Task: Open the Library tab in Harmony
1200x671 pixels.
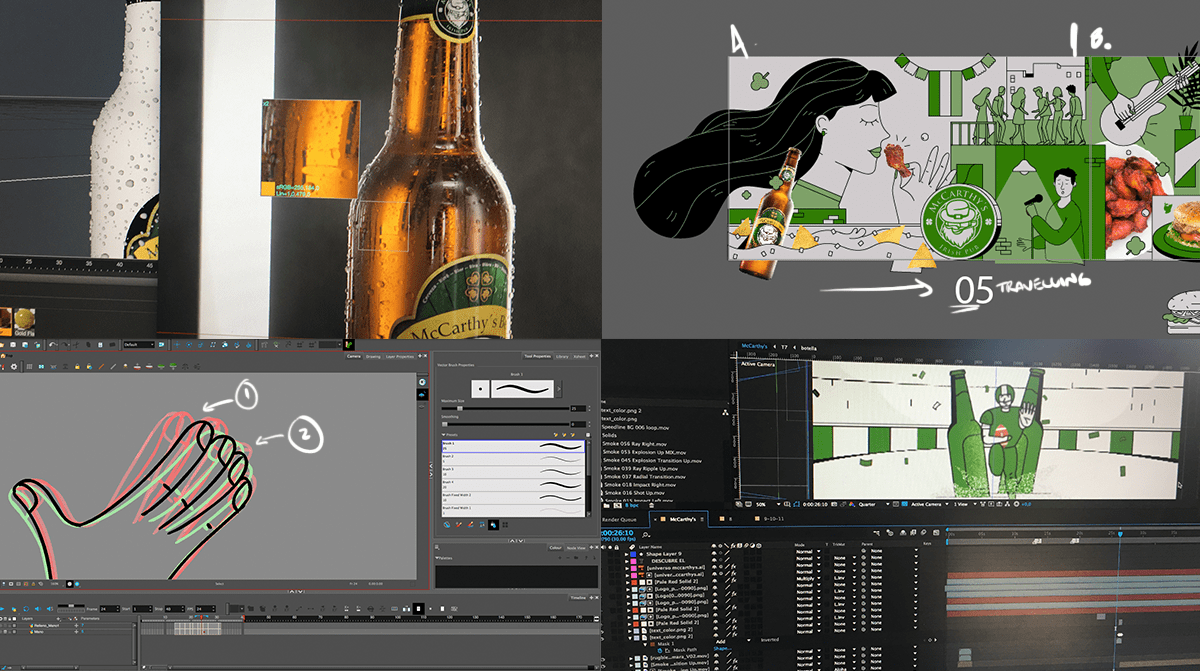Action: (561, 356)
